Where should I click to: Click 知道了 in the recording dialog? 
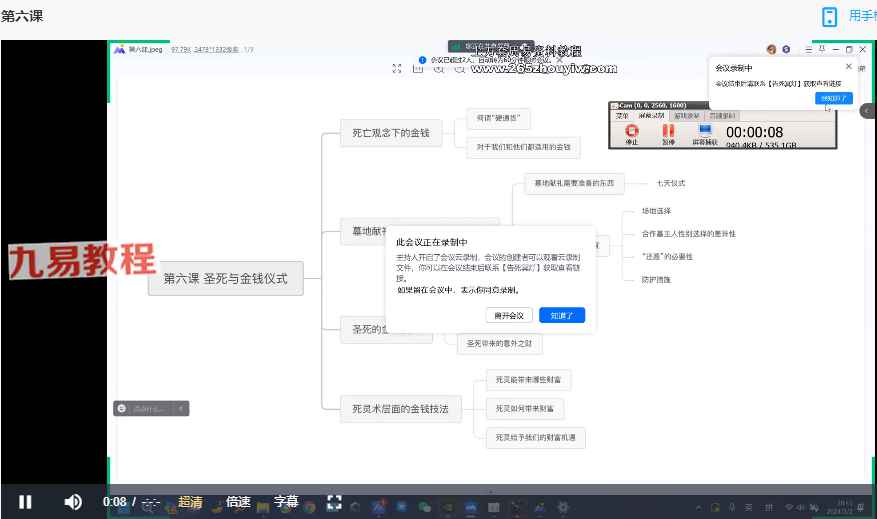click(x=562, y=315)
